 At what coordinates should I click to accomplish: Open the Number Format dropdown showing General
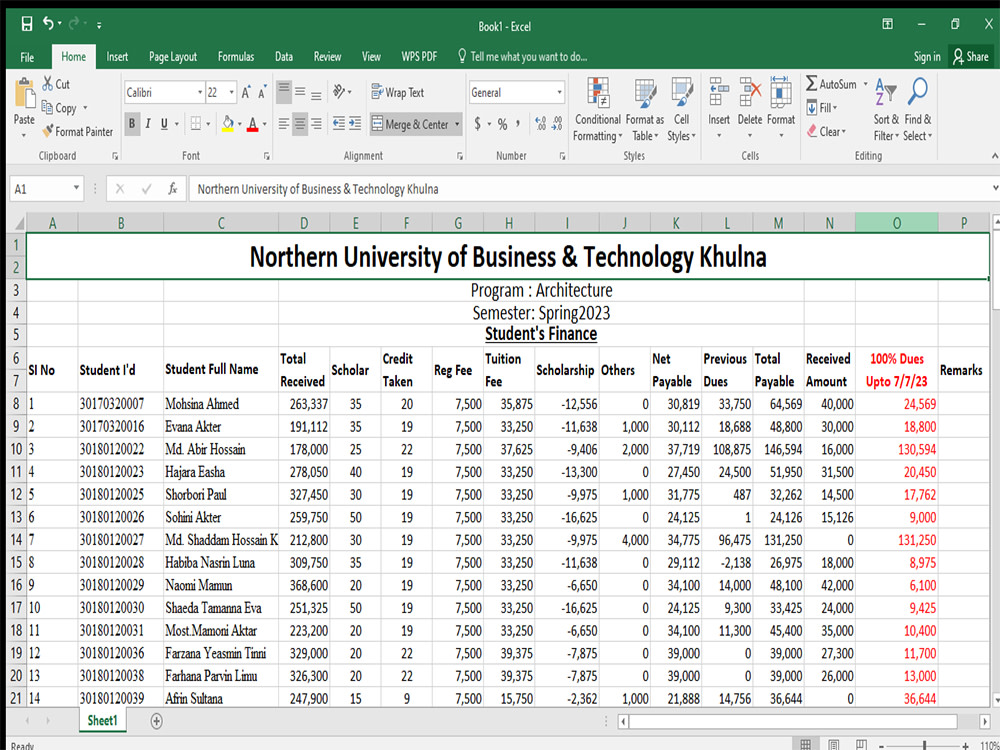[517, 91]
